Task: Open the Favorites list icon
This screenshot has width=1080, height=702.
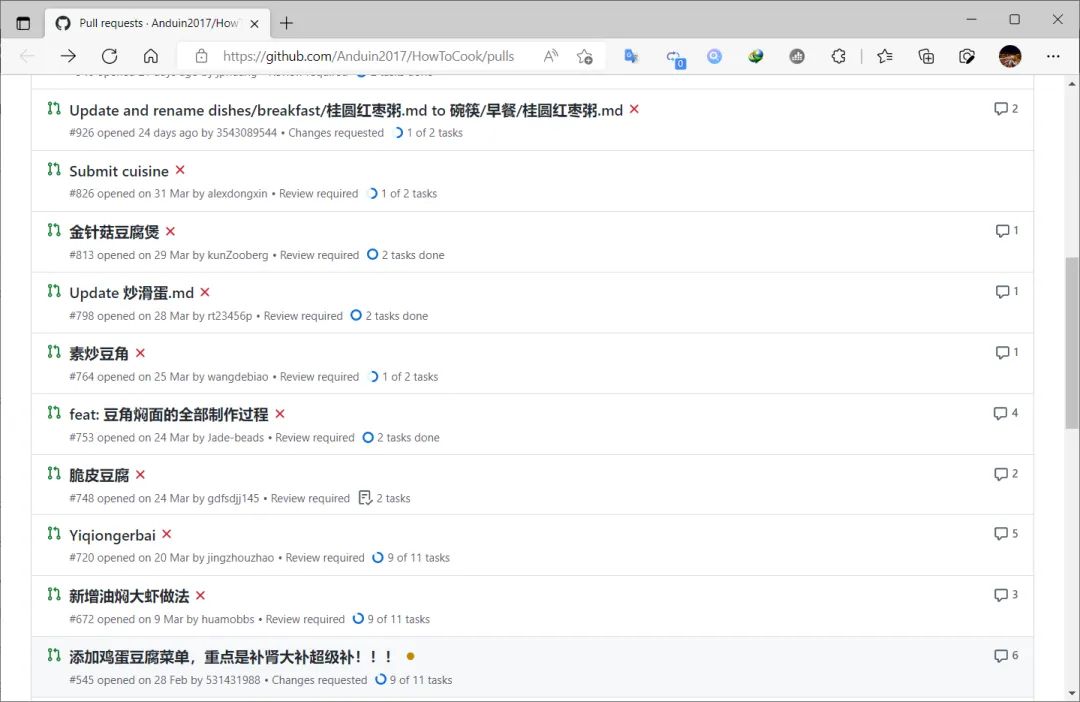Action: (x=884, y=56)
